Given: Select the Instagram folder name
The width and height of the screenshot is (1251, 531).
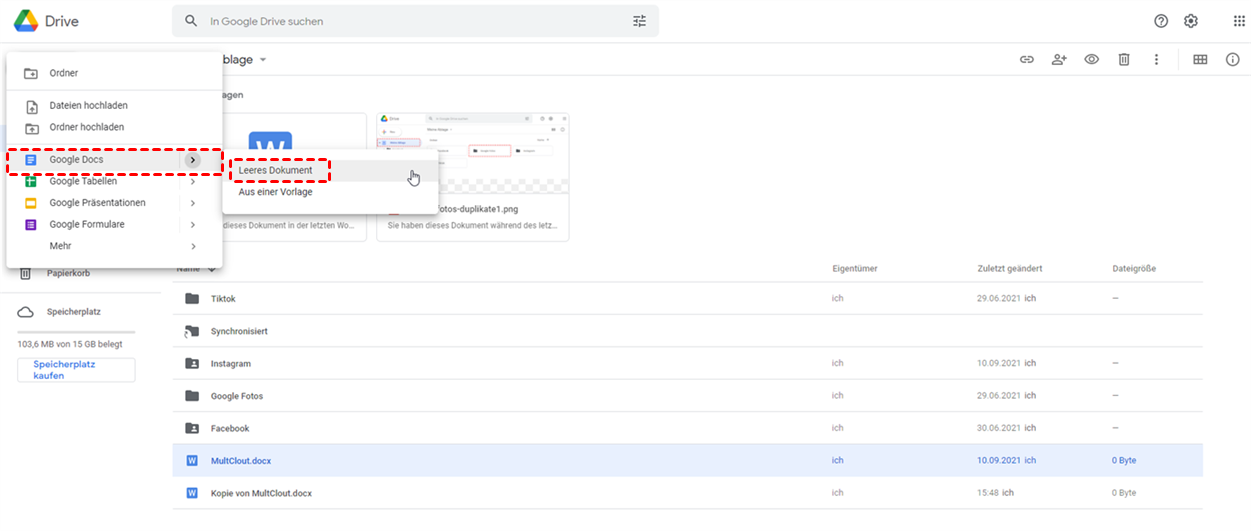Looking at the screenshot, I should (x=231, y=364).
